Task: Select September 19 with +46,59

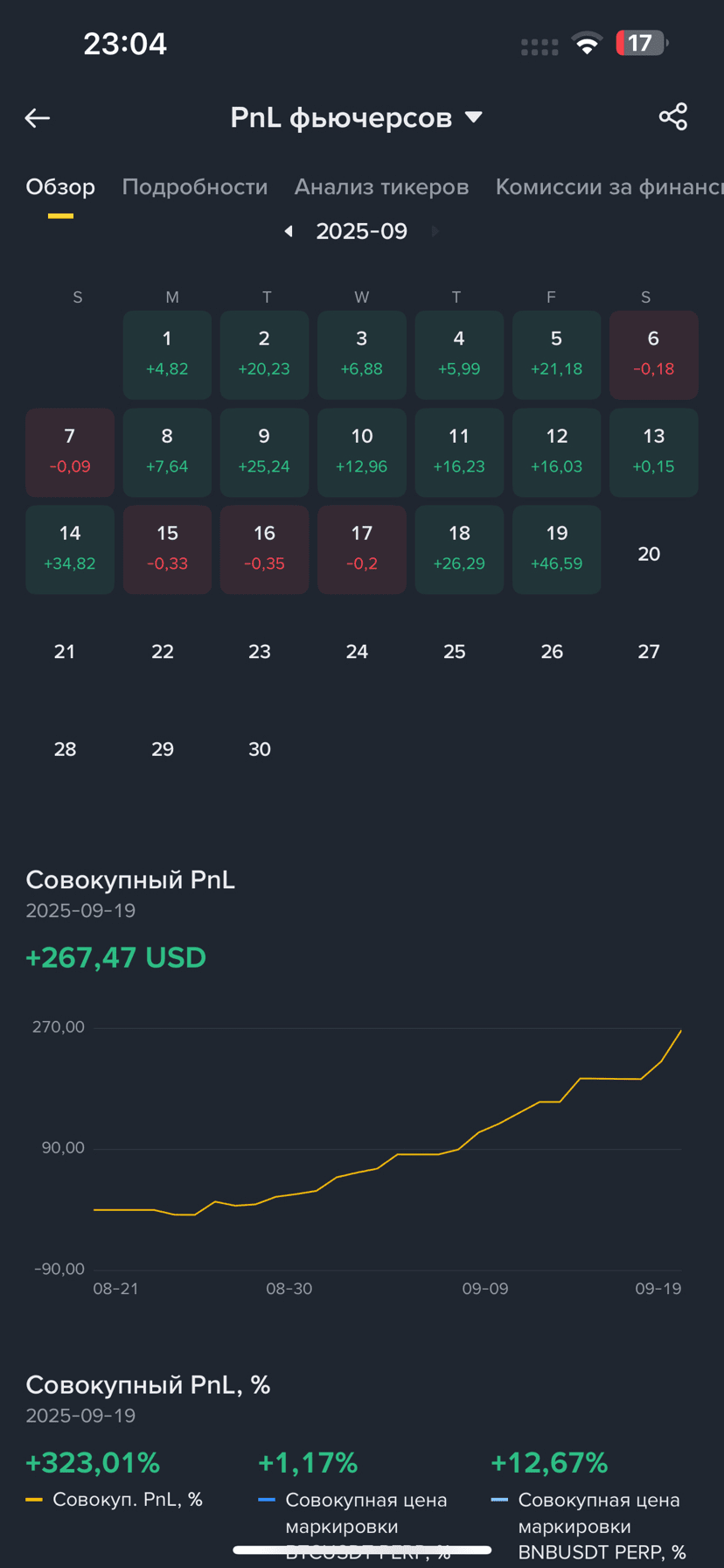Action: point(556,549)
